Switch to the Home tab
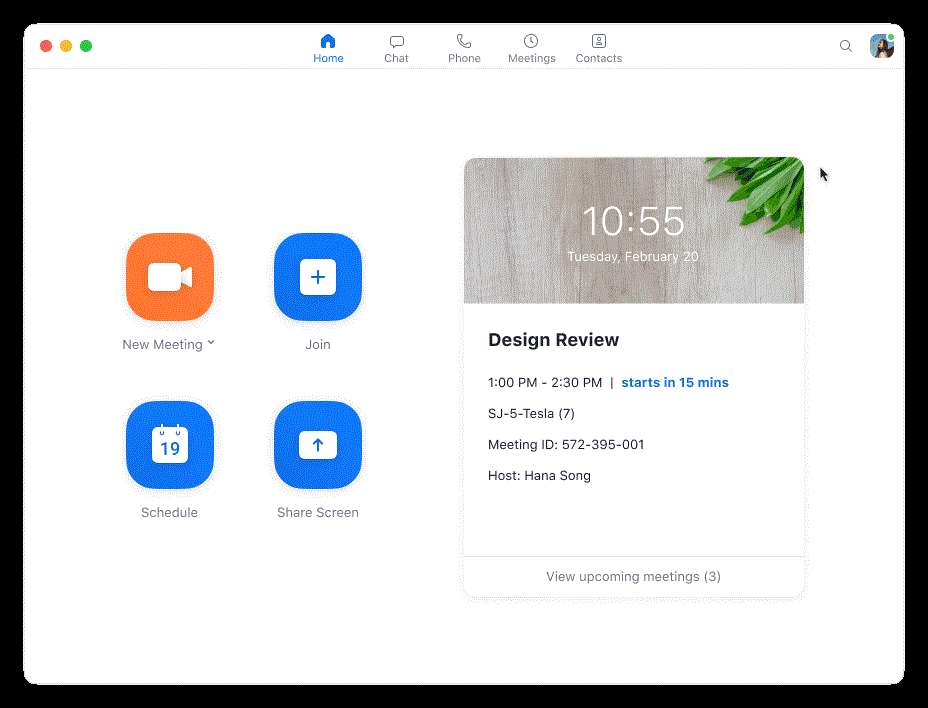The height and width of the screenshot is (708, 928). click(328, 49)
